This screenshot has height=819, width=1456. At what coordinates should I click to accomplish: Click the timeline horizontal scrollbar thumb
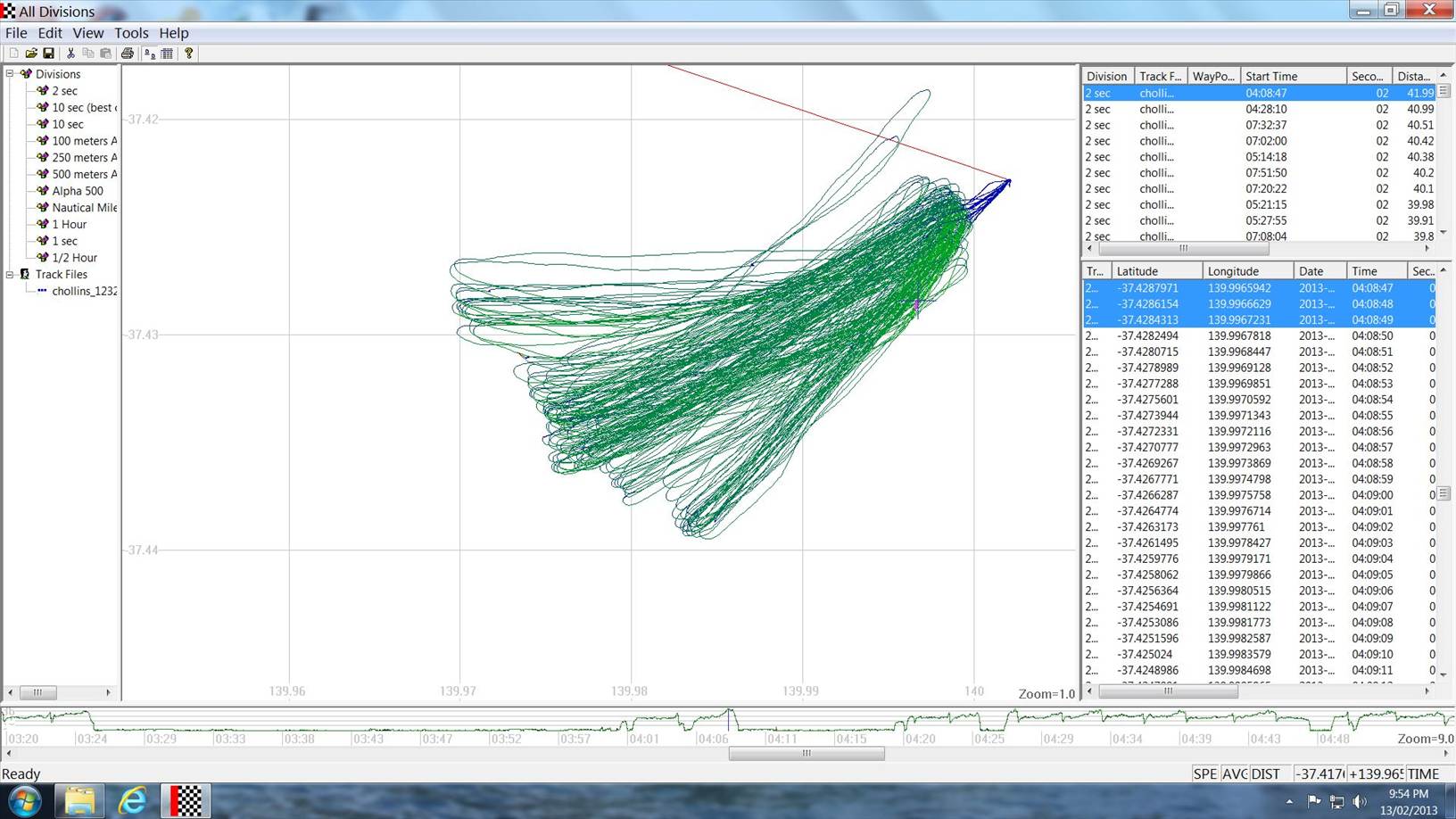click(x=806, y=754)
